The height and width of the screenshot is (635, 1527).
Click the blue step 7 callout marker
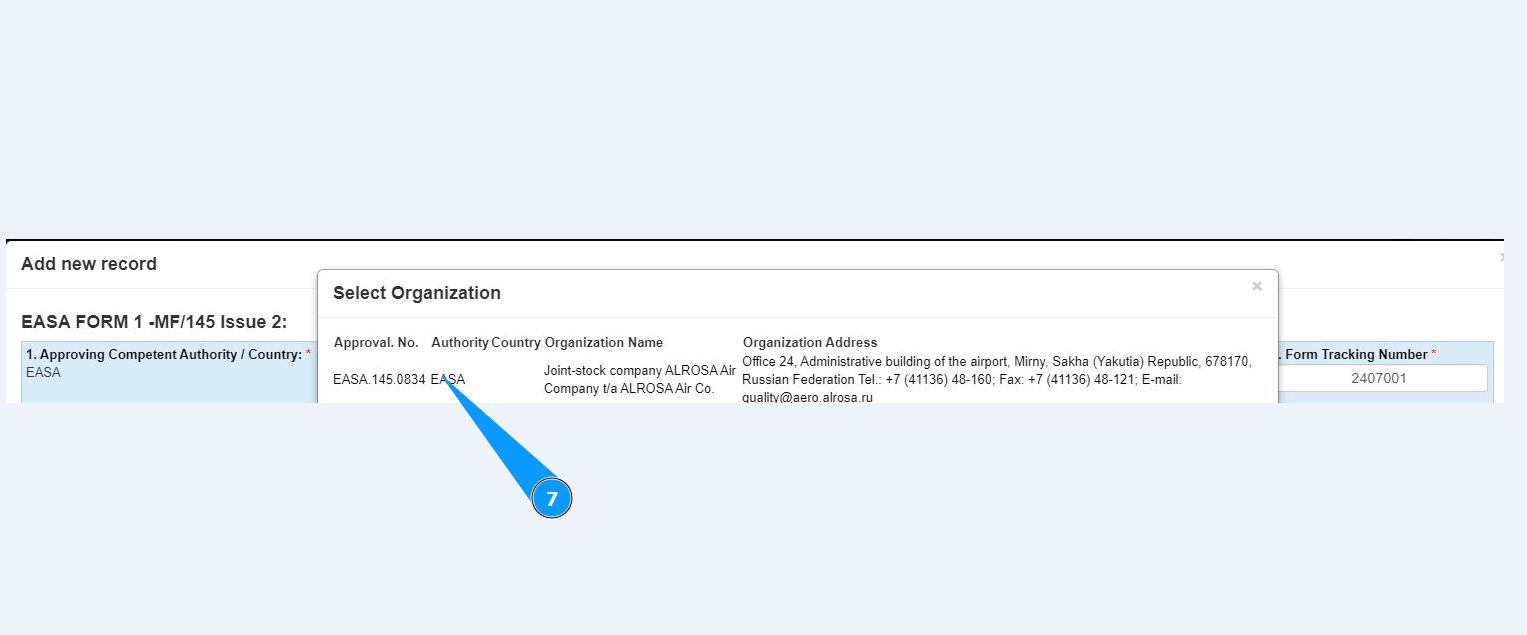(x=551, y=499)
